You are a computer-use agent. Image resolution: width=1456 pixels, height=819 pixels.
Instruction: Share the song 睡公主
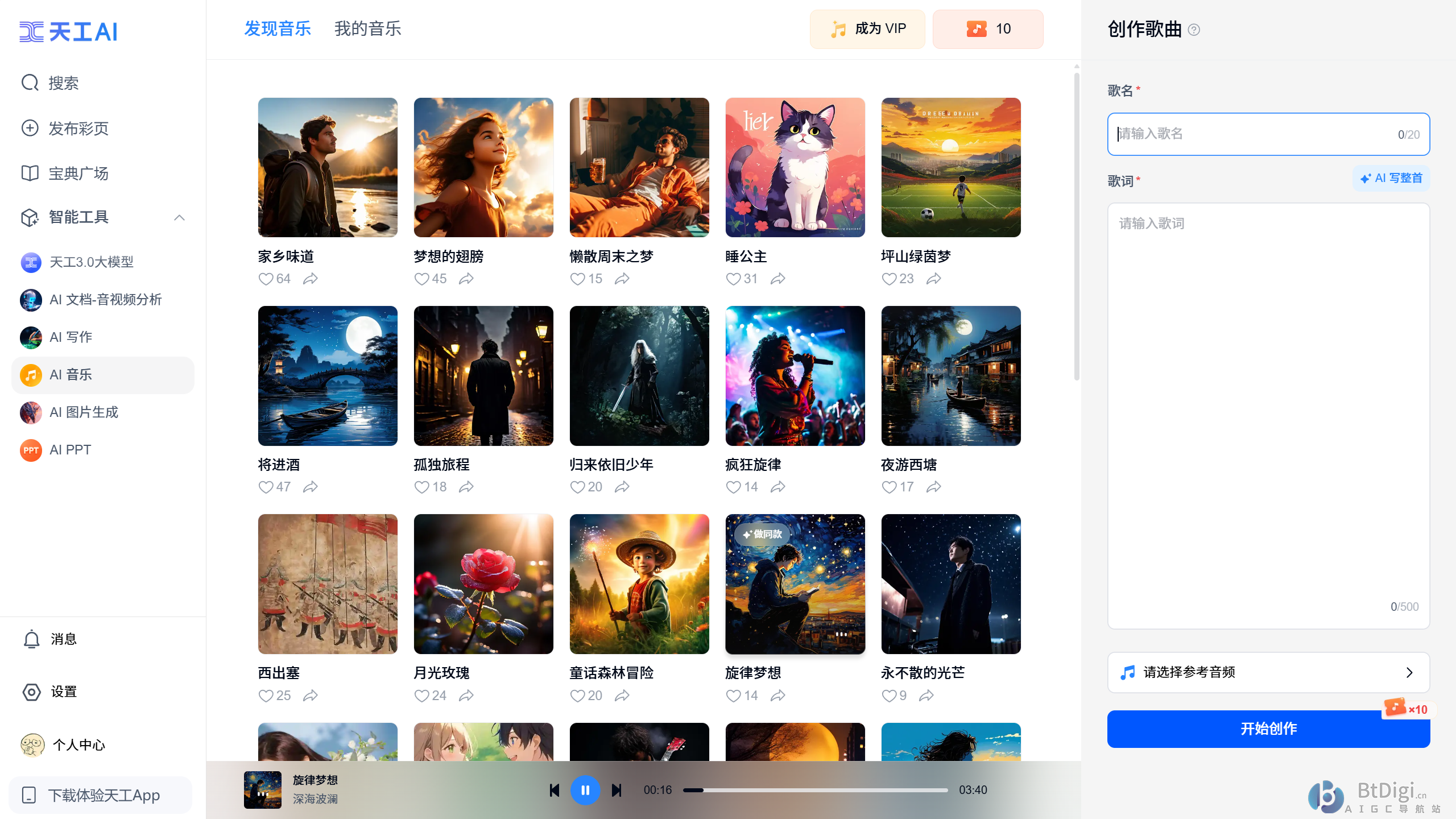778,279
